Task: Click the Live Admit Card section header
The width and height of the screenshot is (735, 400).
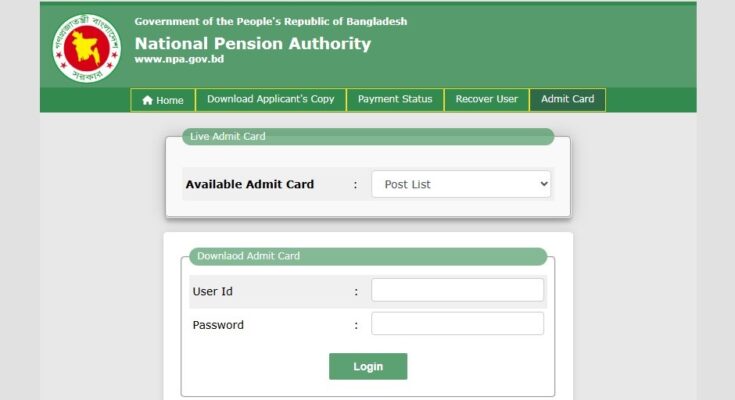Action: pyautogui.click(x=368, y=136)
